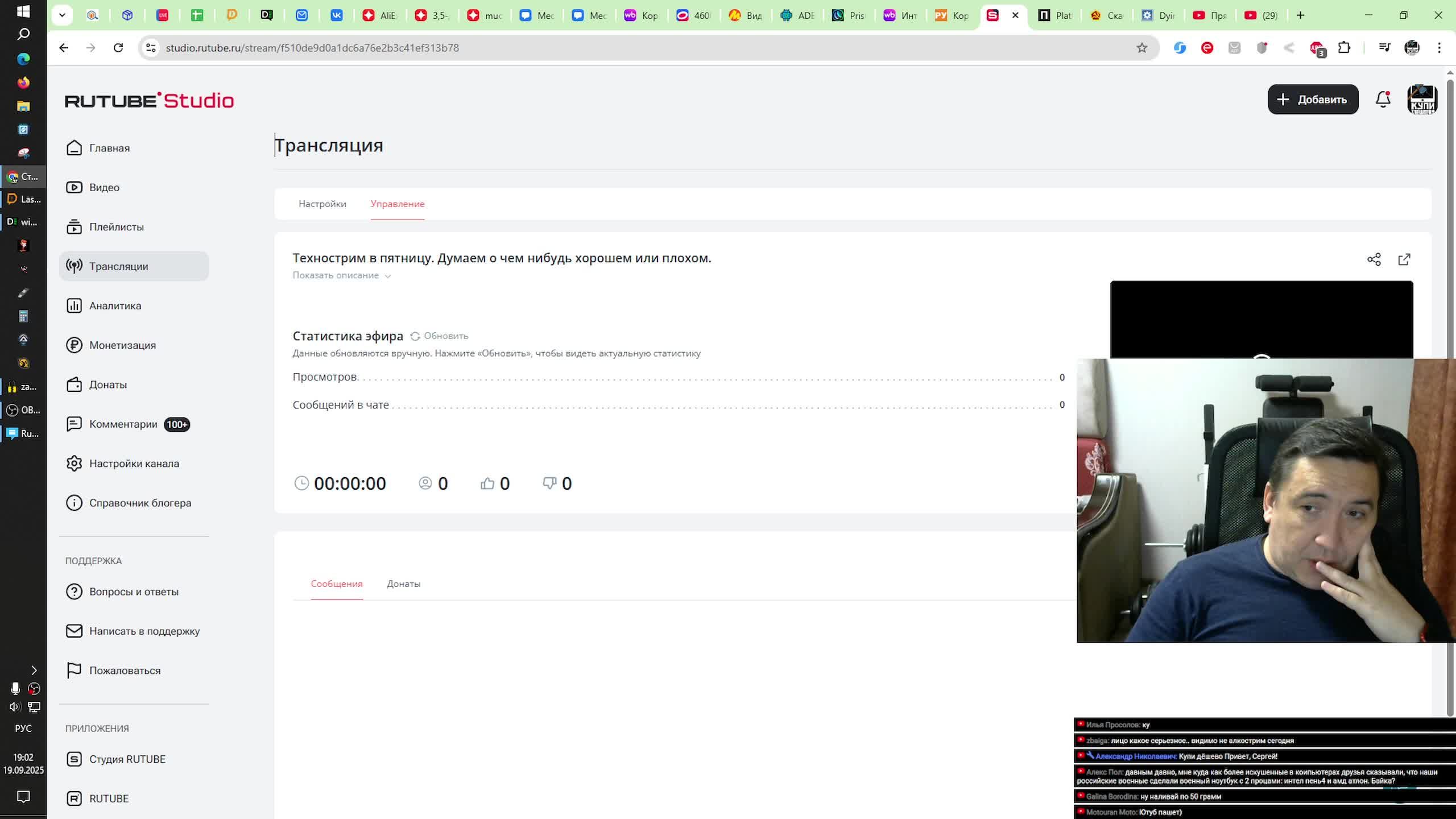Toggle microphone icon in system tray

(15, 689)
